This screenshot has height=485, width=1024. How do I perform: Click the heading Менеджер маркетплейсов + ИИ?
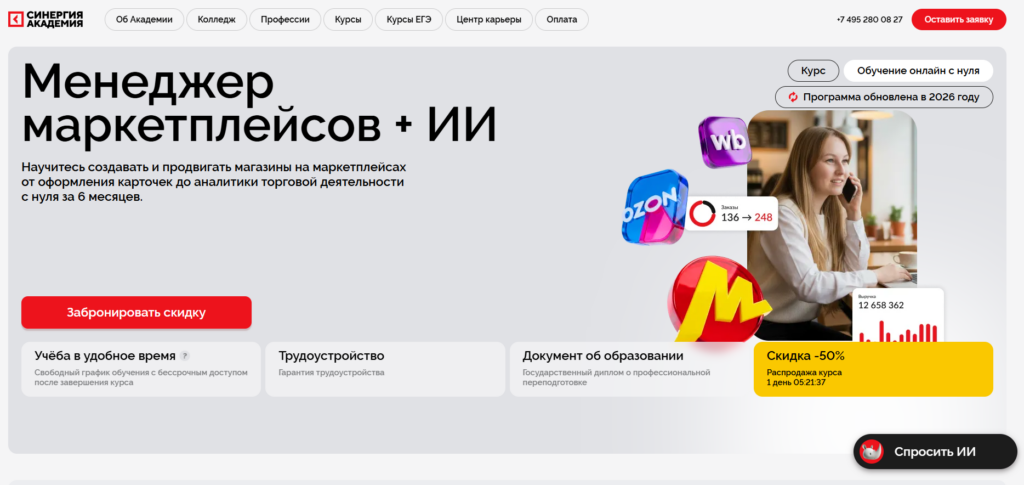pos(259,104)
